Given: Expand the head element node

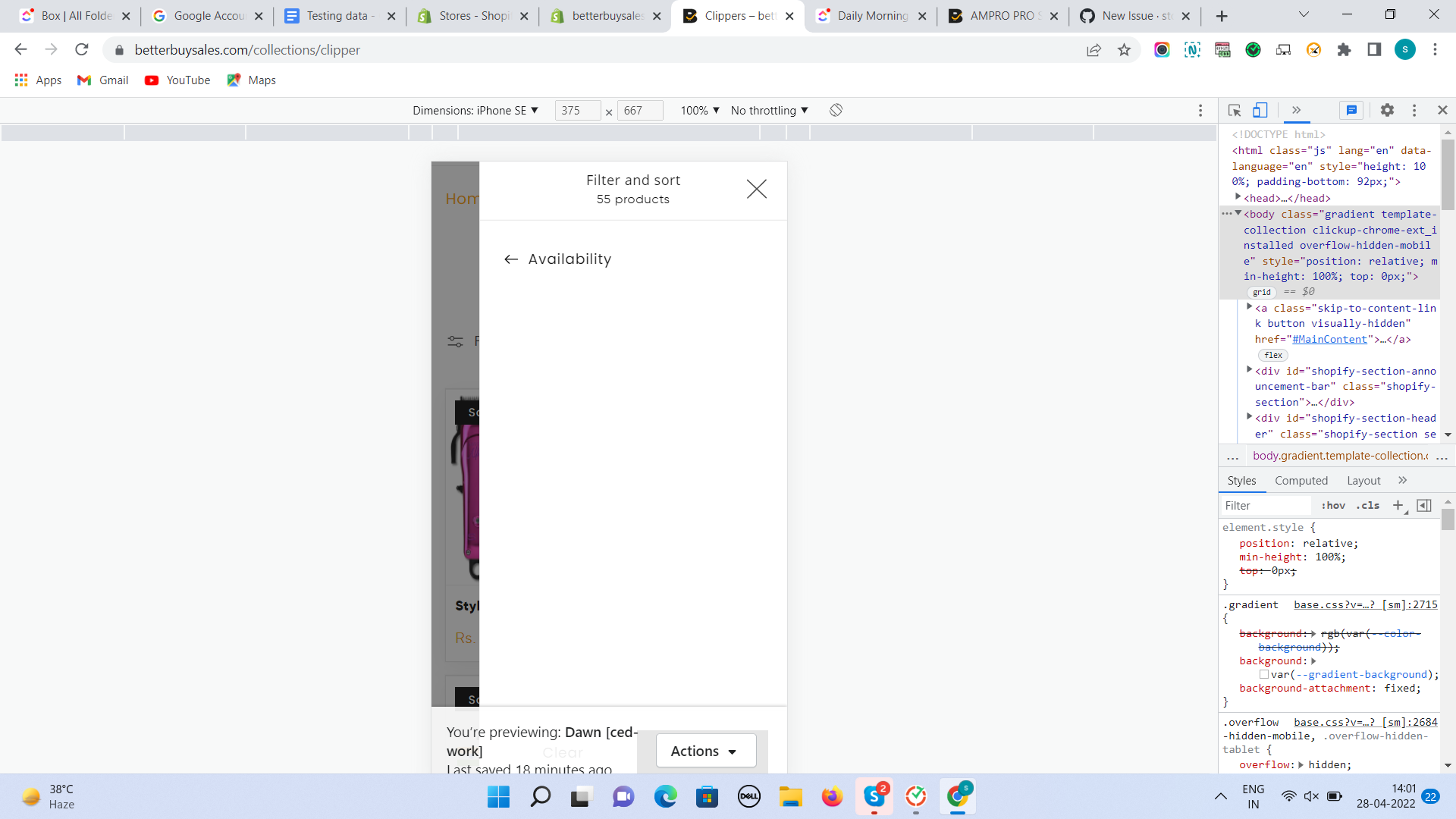Looking at the screenshot, I should 1238,197.
